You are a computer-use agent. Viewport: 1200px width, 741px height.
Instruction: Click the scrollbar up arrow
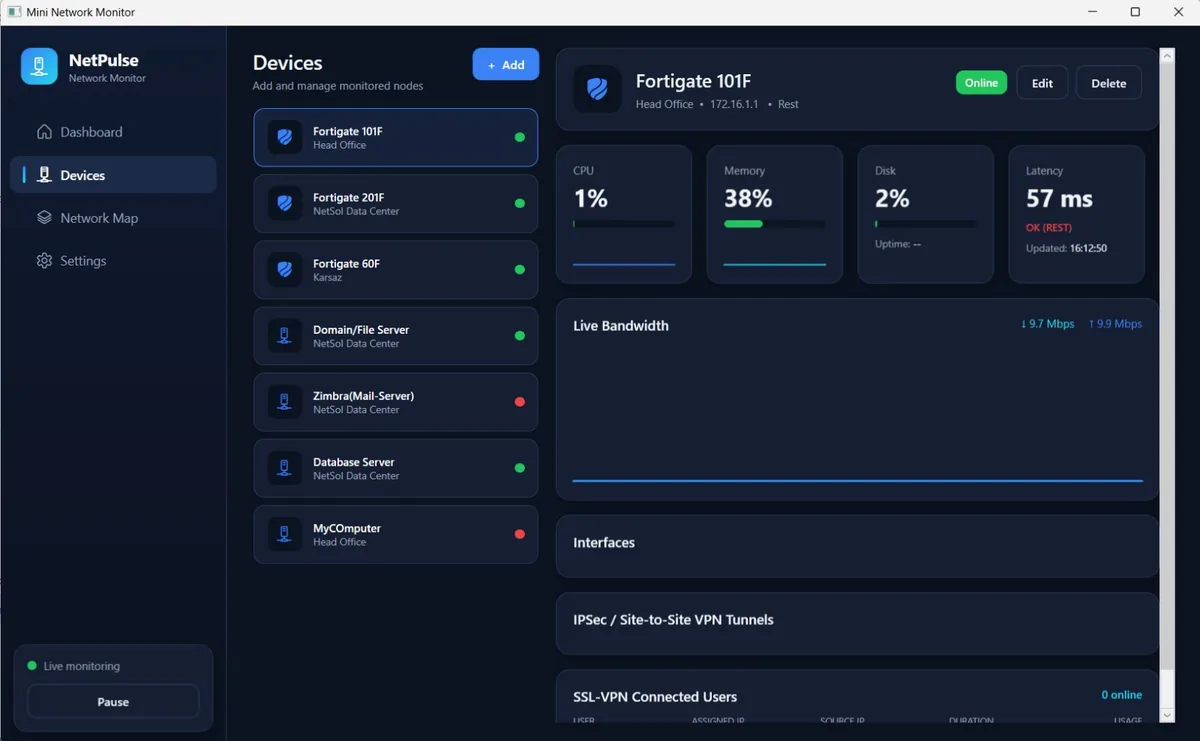click(x=1167, y=55)
